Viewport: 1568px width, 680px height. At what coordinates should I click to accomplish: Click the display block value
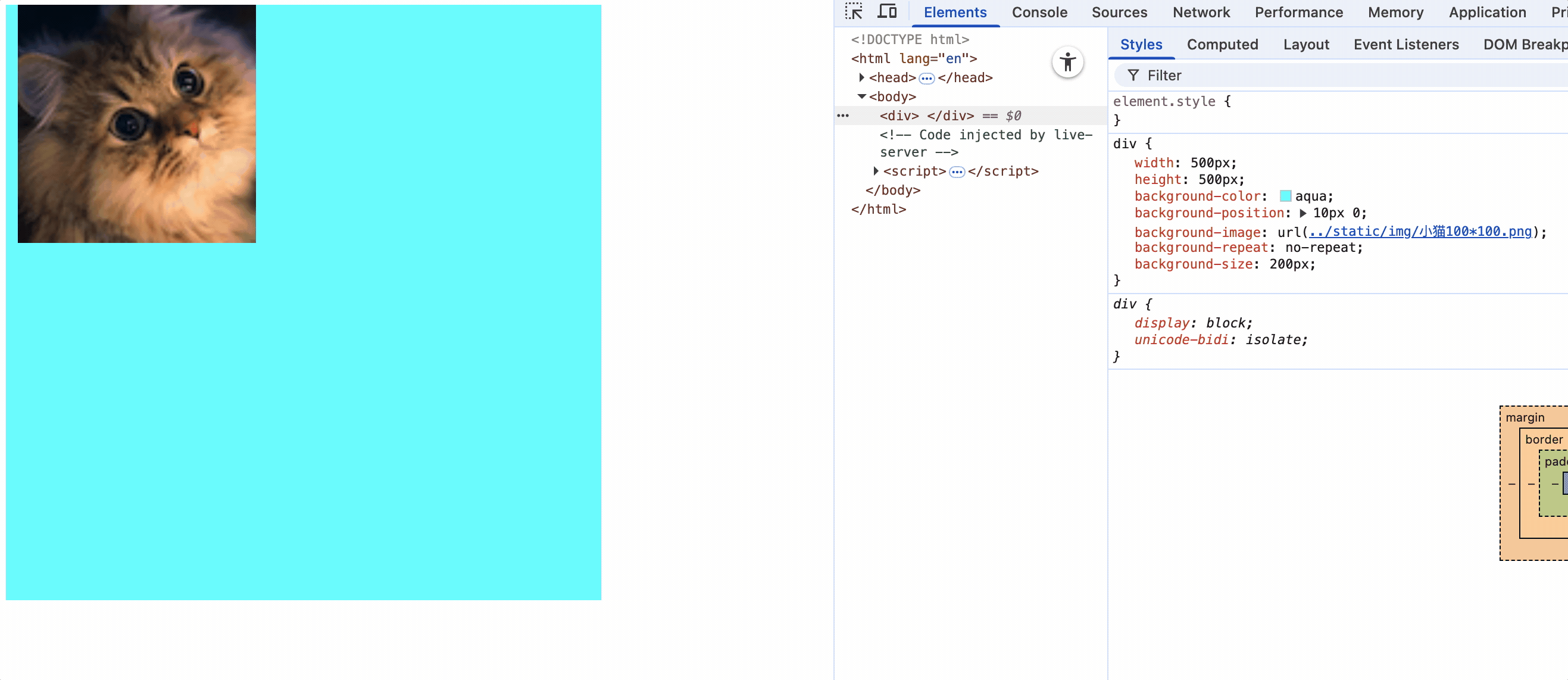(x=1225, y=323)
